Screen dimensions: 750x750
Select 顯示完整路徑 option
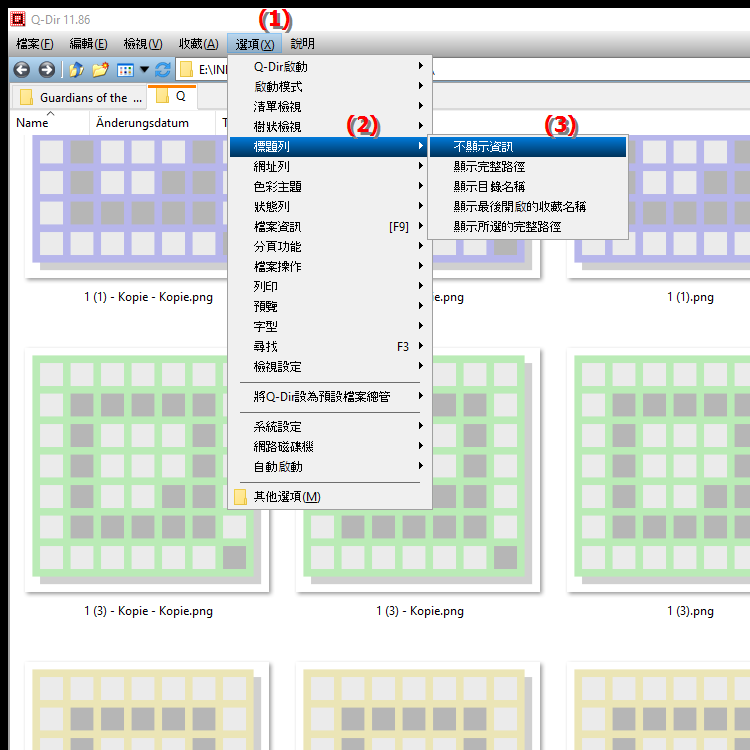tap(528, 167)
